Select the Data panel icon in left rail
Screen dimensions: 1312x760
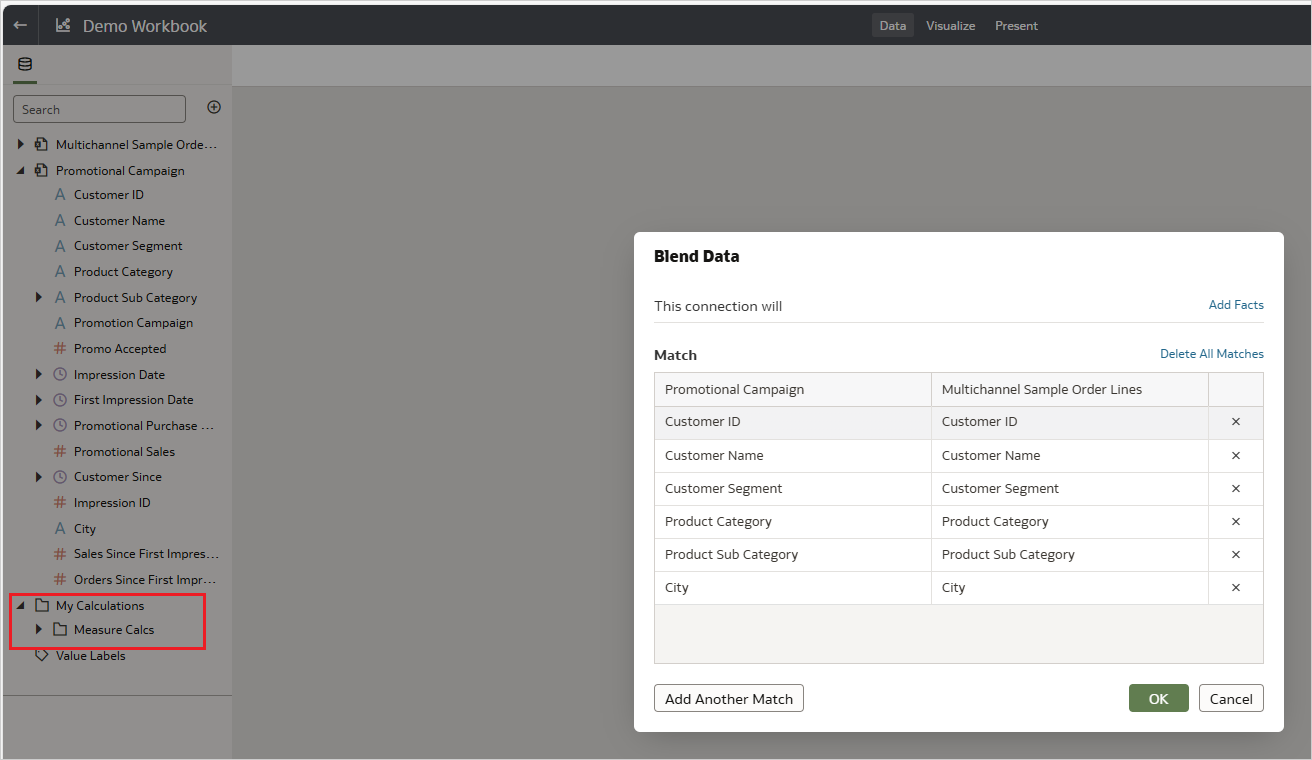point(24,64)
